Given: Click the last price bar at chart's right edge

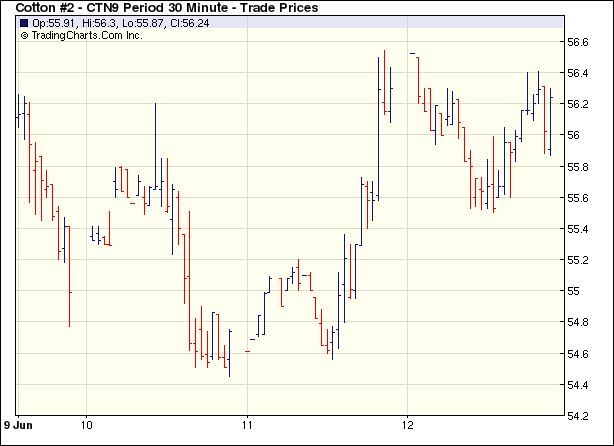Looking at the screenshot, I should tap(550, 120).
